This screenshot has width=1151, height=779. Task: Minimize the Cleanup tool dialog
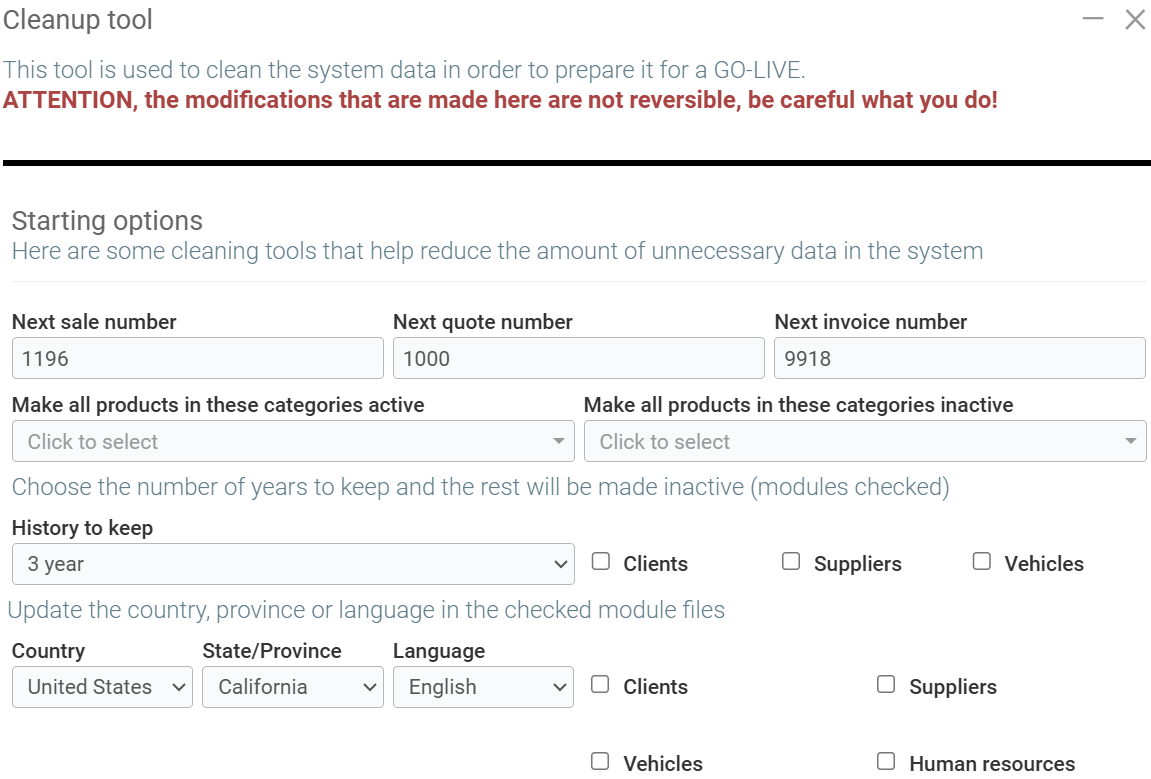click(1093, 19)
